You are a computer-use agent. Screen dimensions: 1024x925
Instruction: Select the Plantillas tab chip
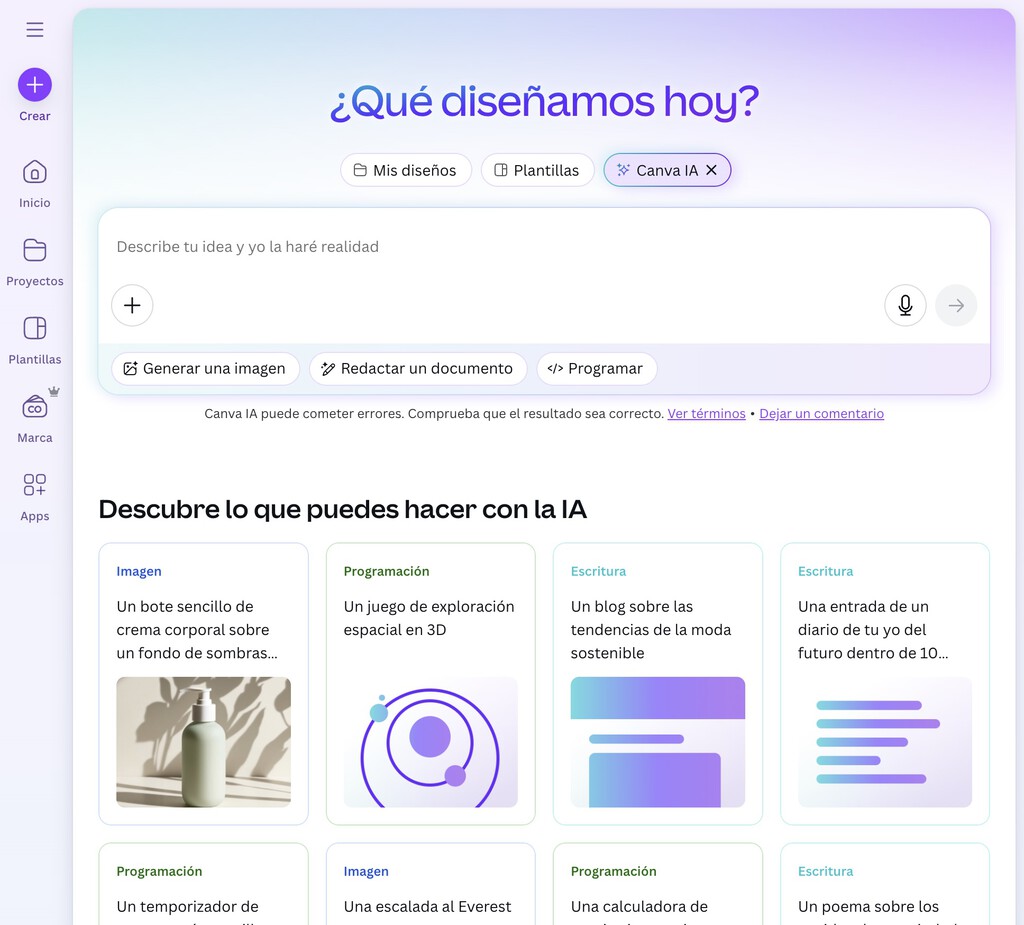pos(537,170)
